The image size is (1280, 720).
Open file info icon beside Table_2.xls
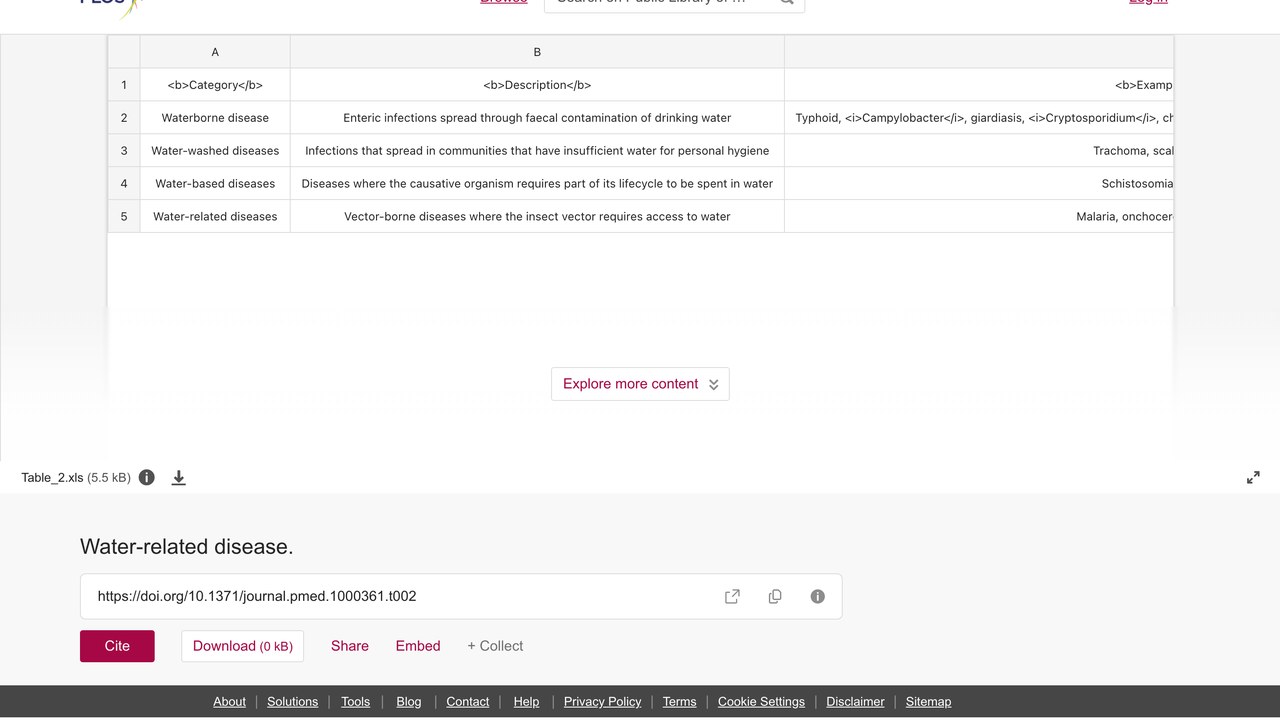tap(147, 477)
